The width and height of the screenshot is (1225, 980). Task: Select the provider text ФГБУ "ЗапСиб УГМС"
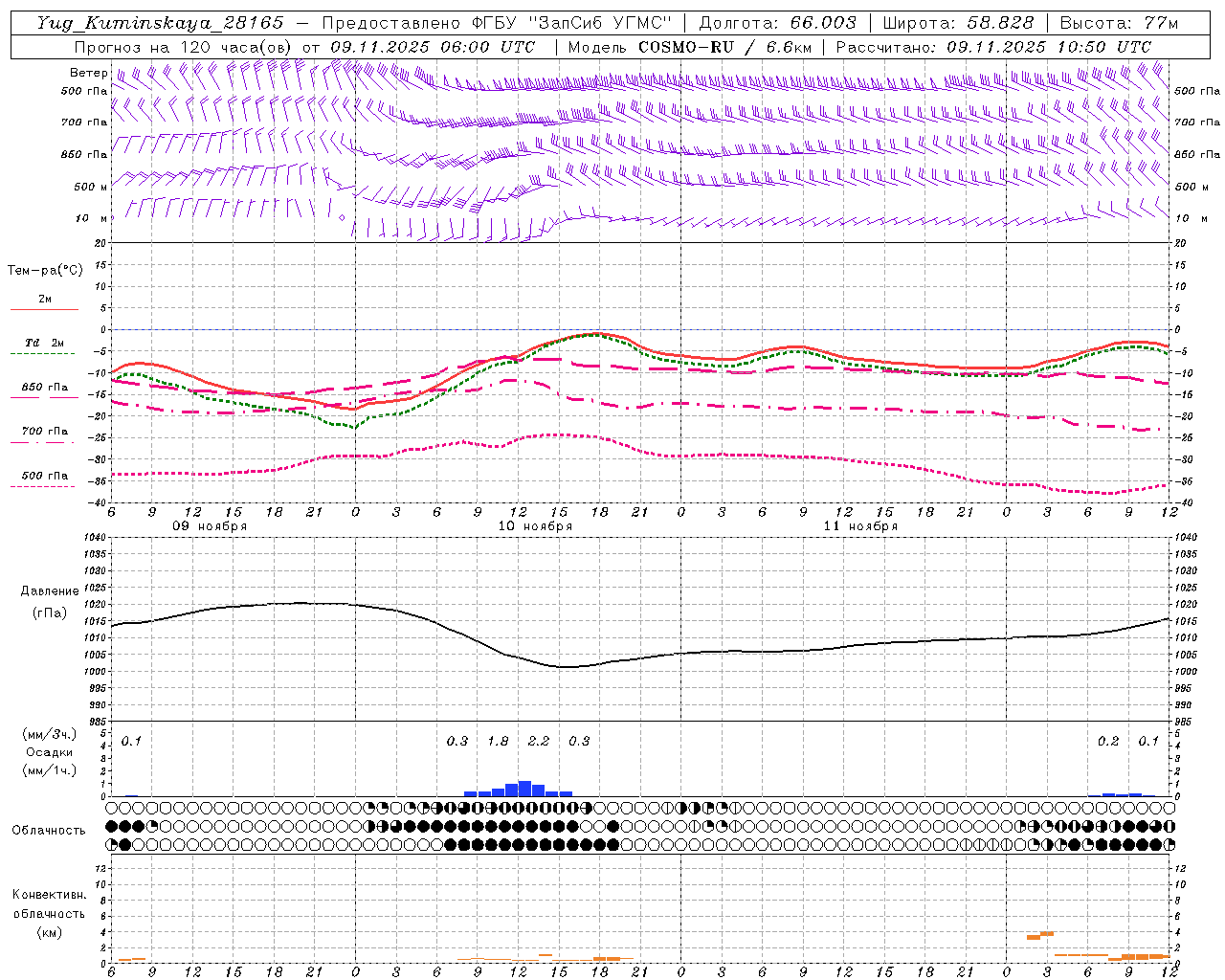(572, 23)
